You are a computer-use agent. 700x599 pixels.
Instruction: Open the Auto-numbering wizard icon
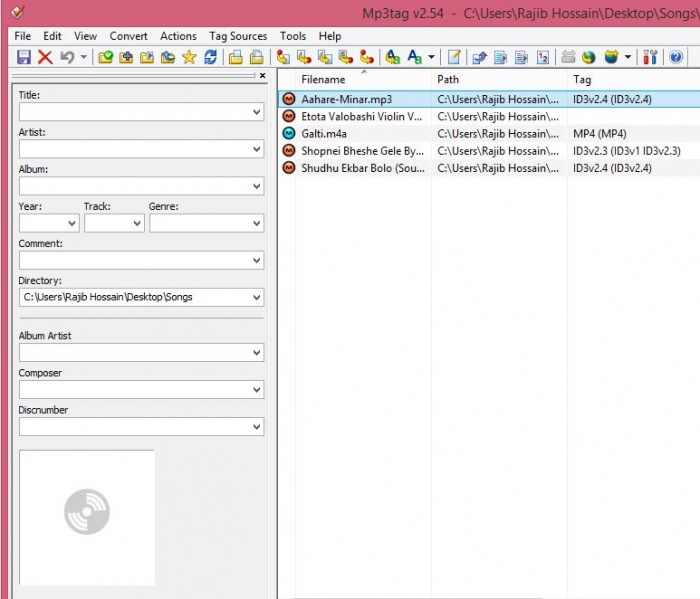click(x=542, y=57)
